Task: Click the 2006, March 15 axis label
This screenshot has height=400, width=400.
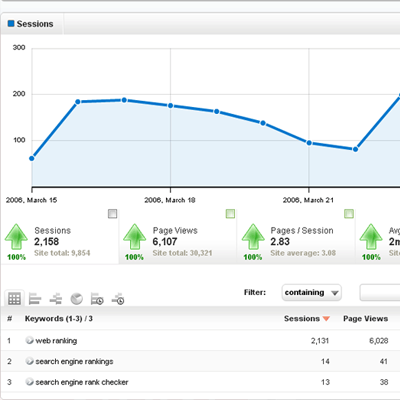Action: point(31,200)
